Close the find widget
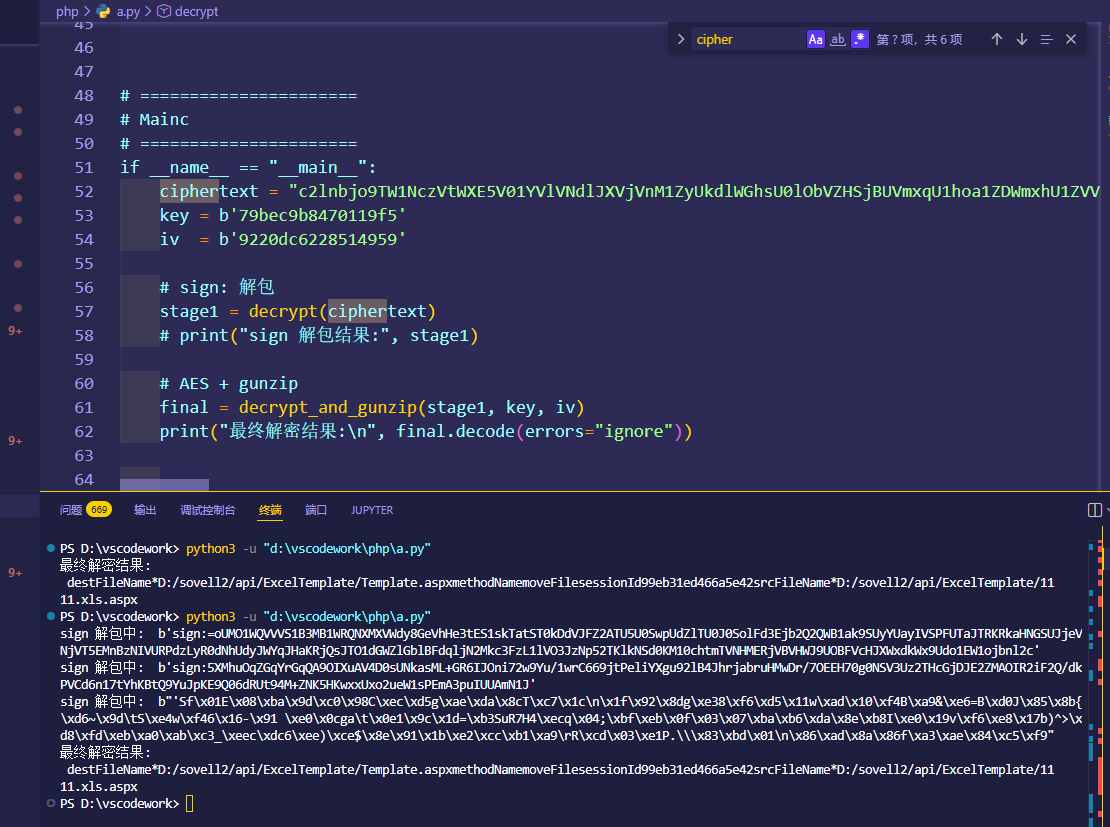 tap(1071, 39)
